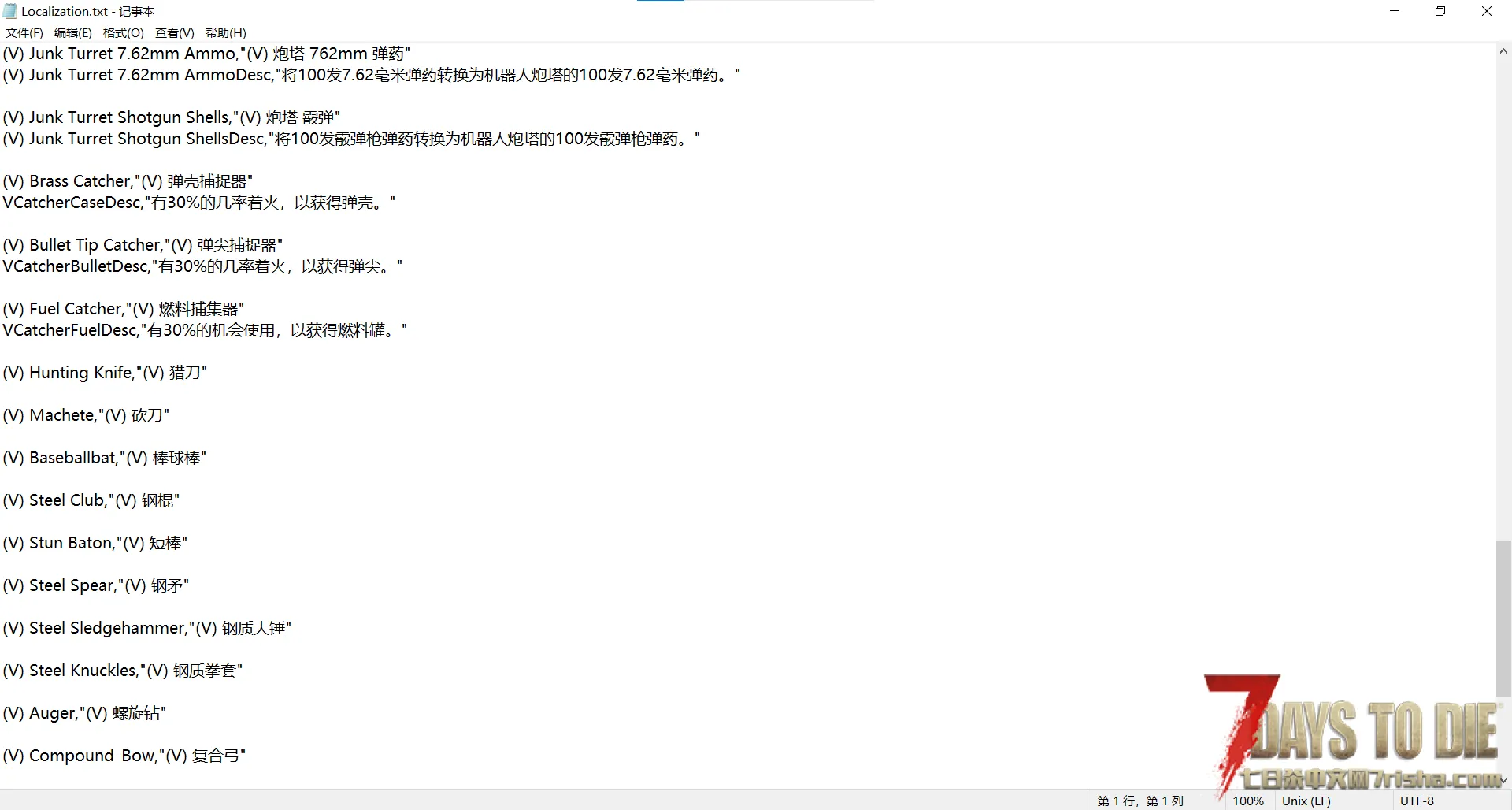Open the 查看(V) menu
This screenshot has width=1512, height=810.
(175, 32)
